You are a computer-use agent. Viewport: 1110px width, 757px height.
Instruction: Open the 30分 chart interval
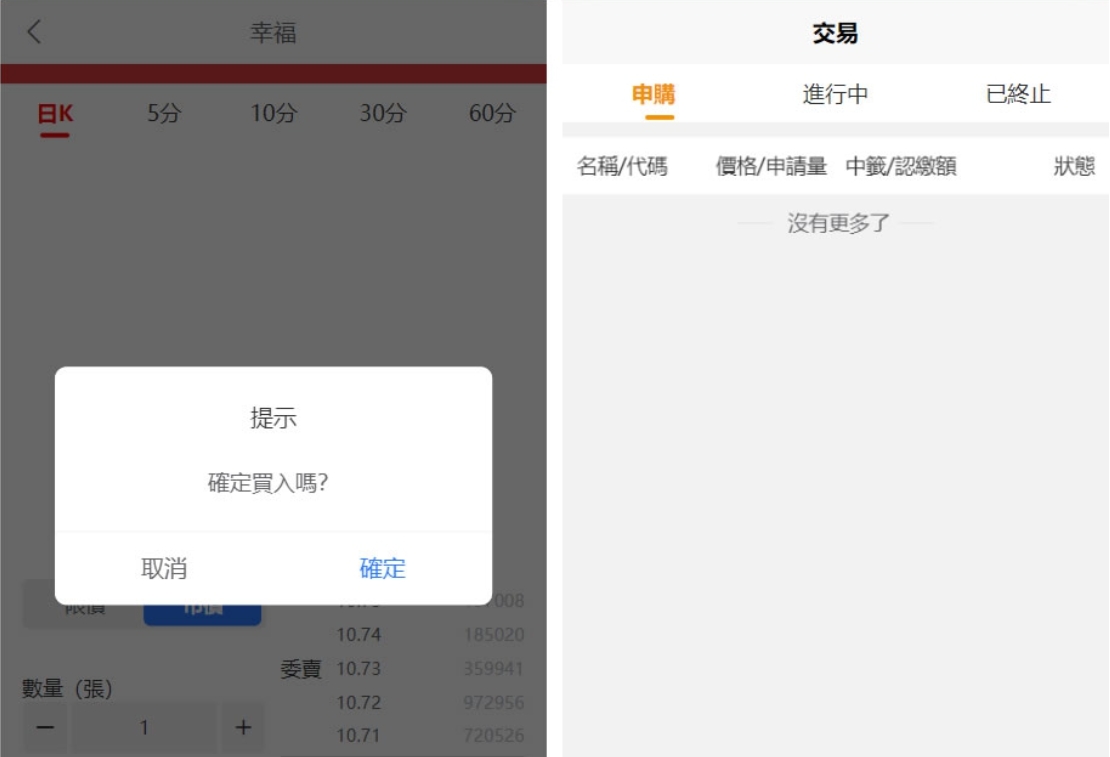click(x=383, y=114)
